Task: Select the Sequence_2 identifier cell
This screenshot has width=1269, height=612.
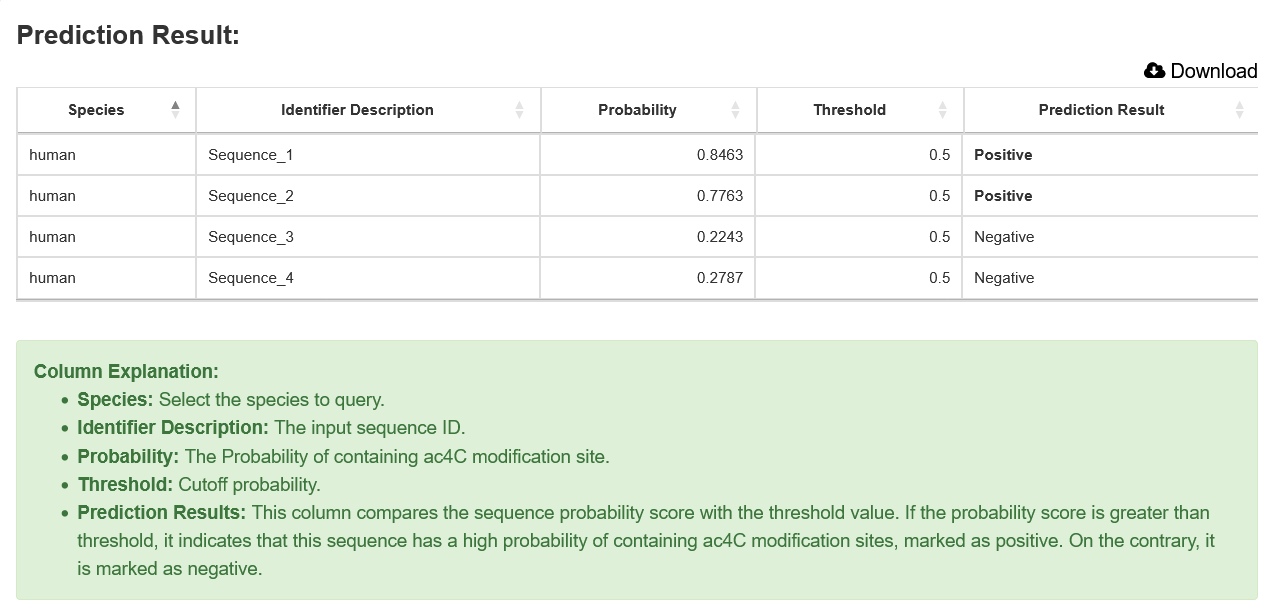Action: click(x=251, y=196)
